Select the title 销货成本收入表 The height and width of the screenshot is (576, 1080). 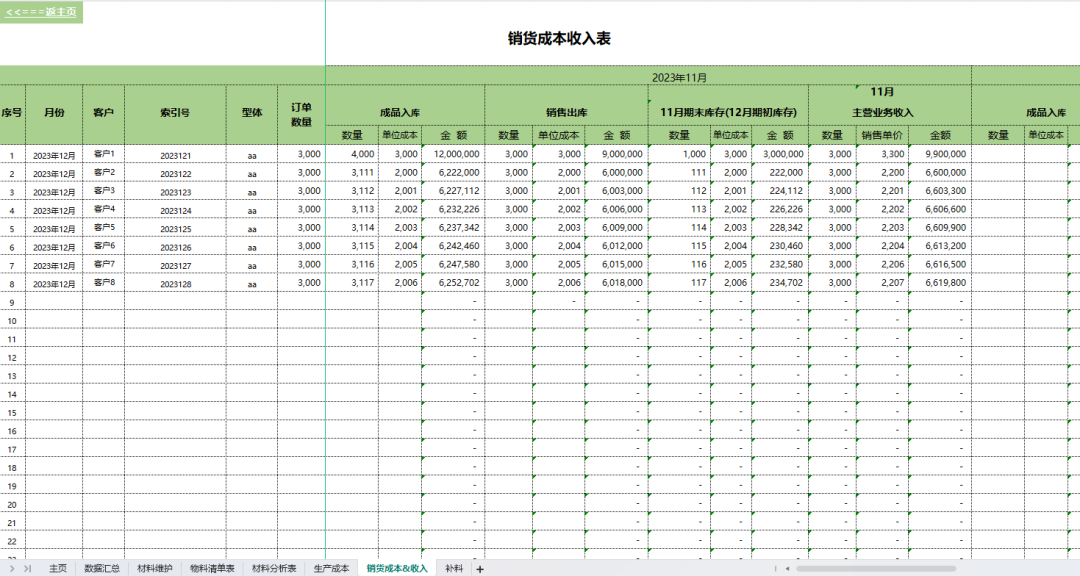pos(559,39)
